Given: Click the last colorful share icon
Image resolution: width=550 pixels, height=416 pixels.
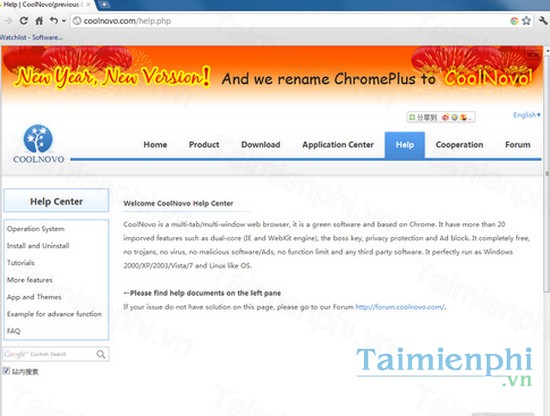Looking at the screenshot, I should pos(464,117).
